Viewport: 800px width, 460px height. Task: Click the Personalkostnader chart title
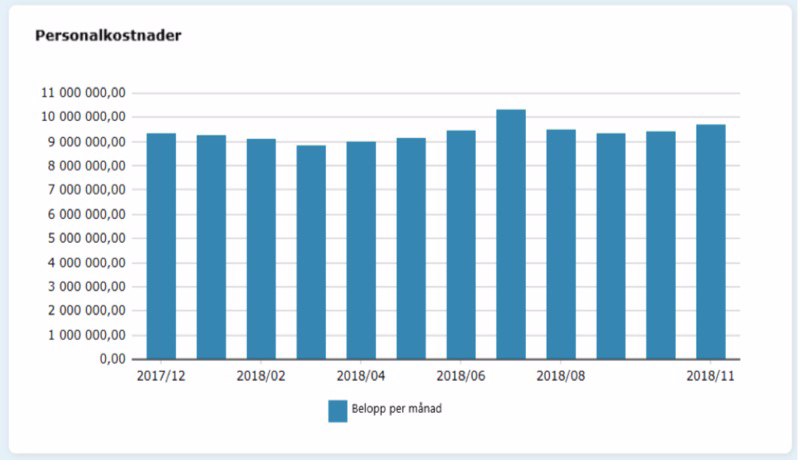tap(108, 36)
